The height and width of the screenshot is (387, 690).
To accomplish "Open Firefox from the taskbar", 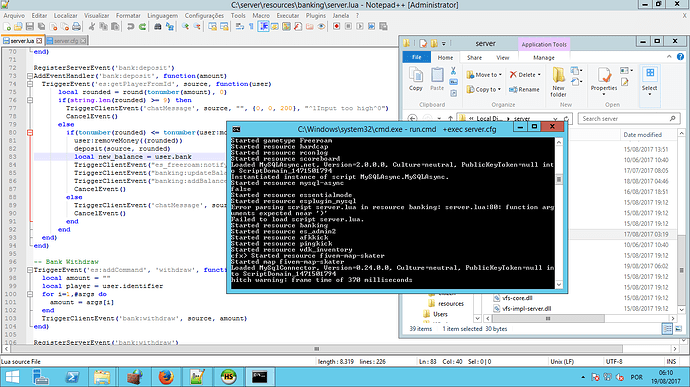I will pyautogui.click(x=165, y=377).
